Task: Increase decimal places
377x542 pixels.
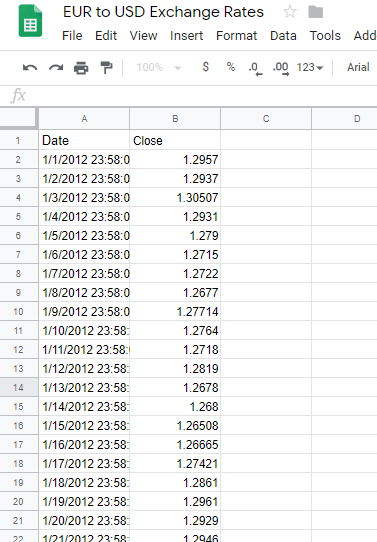Action: (281, 68)
